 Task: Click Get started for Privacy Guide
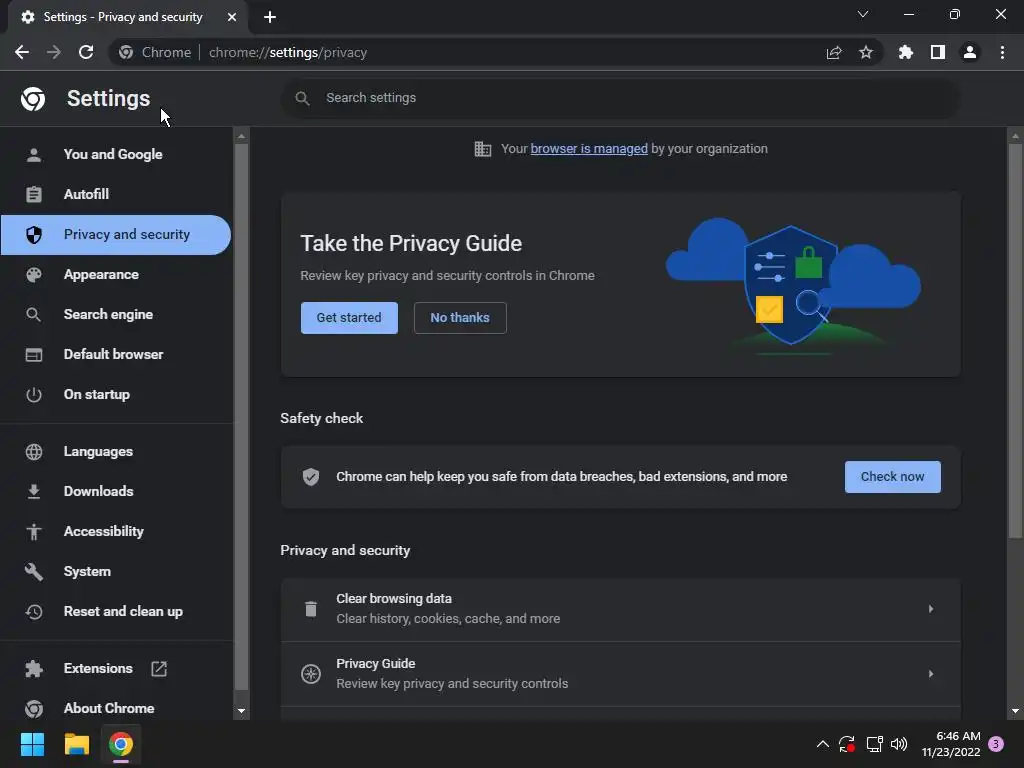click(x=349, y=318)
